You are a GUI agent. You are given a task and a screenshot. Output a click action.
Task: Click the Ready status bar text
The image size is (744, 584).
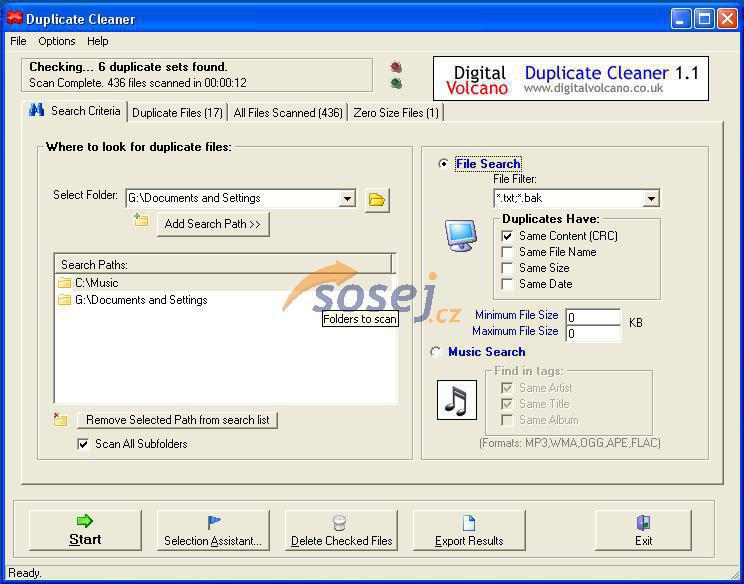tap(25, 573)
